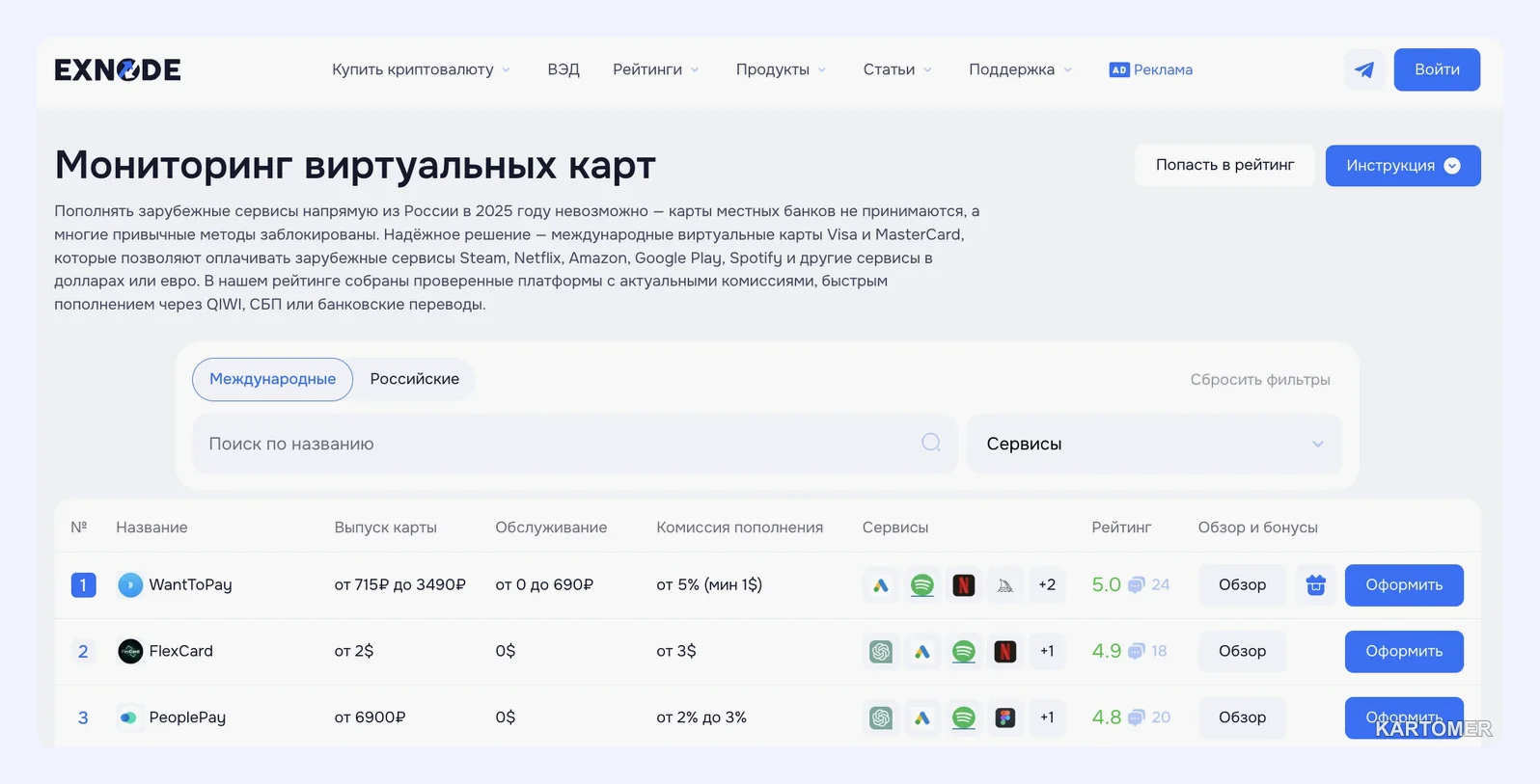Click Google Ads icon in PeoplePay row
Viewport: 1540px width, 784px height.
pyautogui.click(x=922, y=717)
